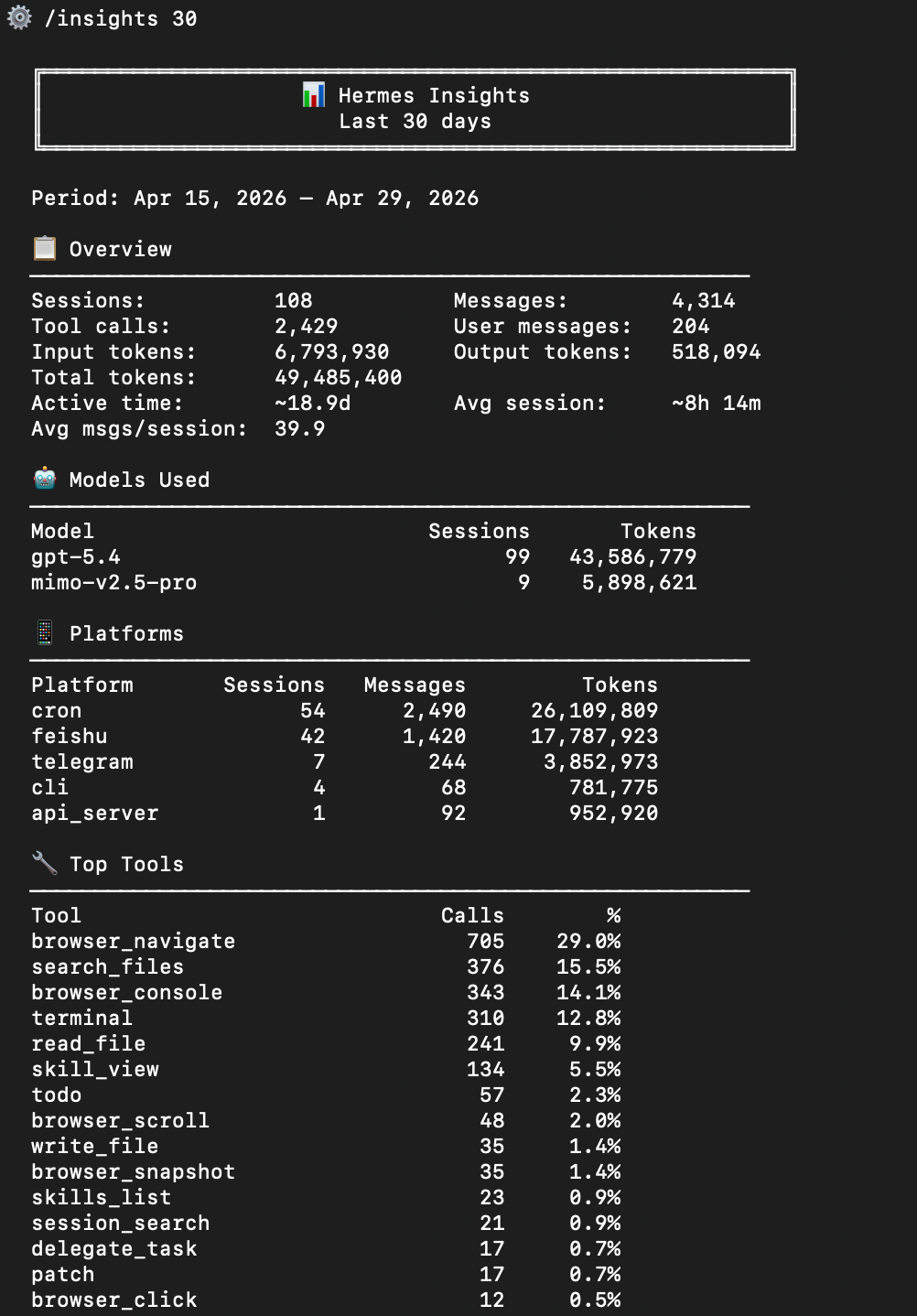Click the browser_navigate tool name
The image size is (917, 1316).
(133, 941)
